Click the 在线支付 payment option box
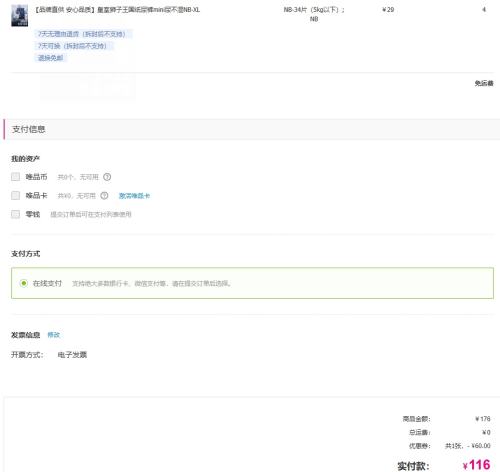 point(252,283)
